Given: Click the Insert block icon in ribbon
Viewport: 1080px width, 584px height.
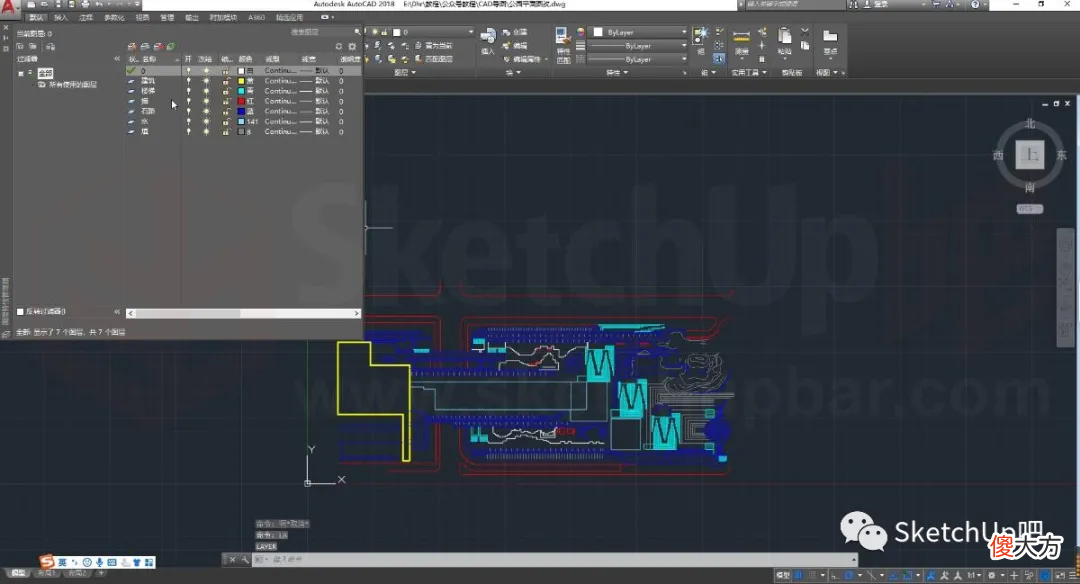Looking at the screenshot, I should 488,37.
